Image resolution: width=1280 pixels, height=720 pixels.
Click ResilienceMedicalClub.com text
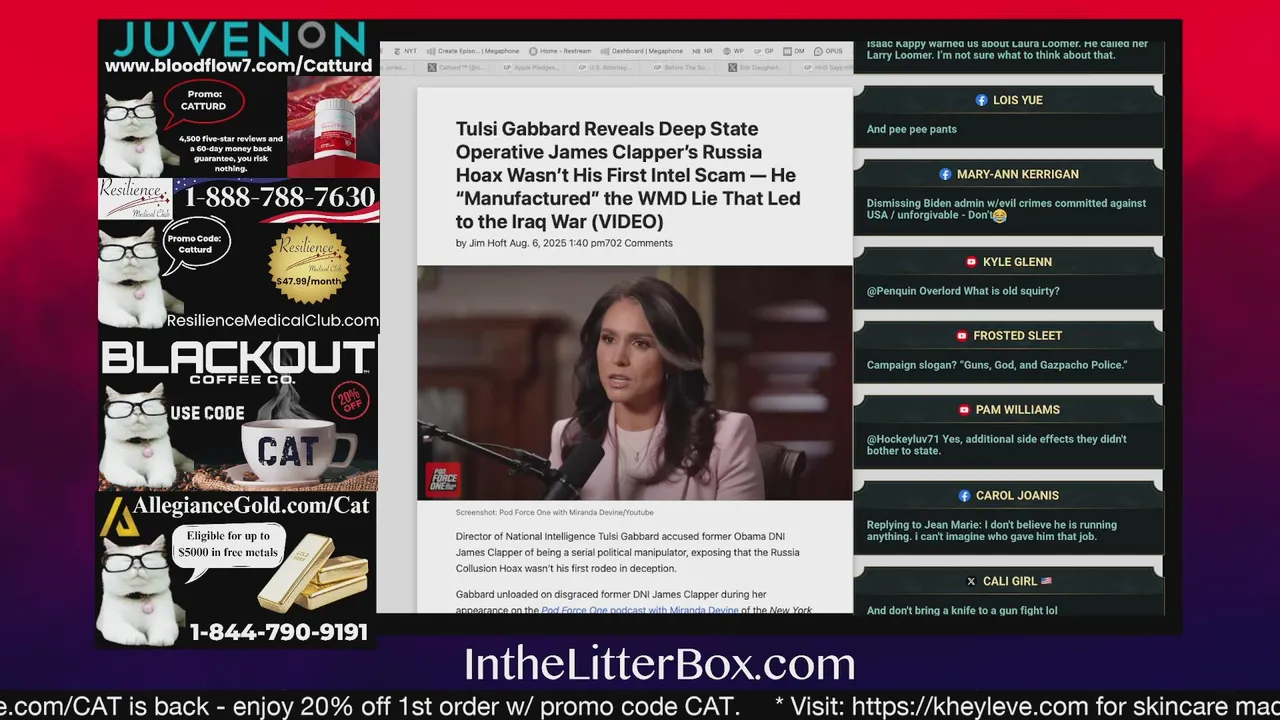(x=272, y=321)
